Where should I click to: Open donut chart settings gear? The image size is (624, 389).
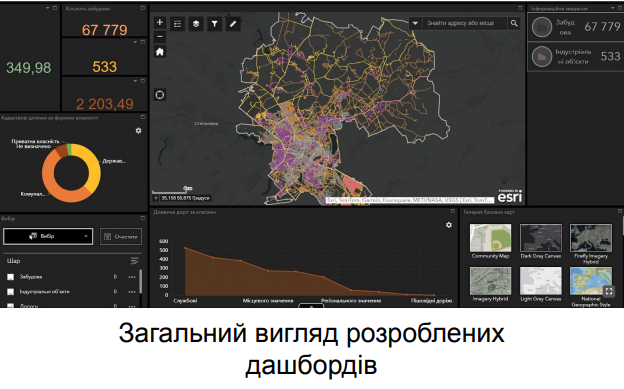click(x=138, y=131)
